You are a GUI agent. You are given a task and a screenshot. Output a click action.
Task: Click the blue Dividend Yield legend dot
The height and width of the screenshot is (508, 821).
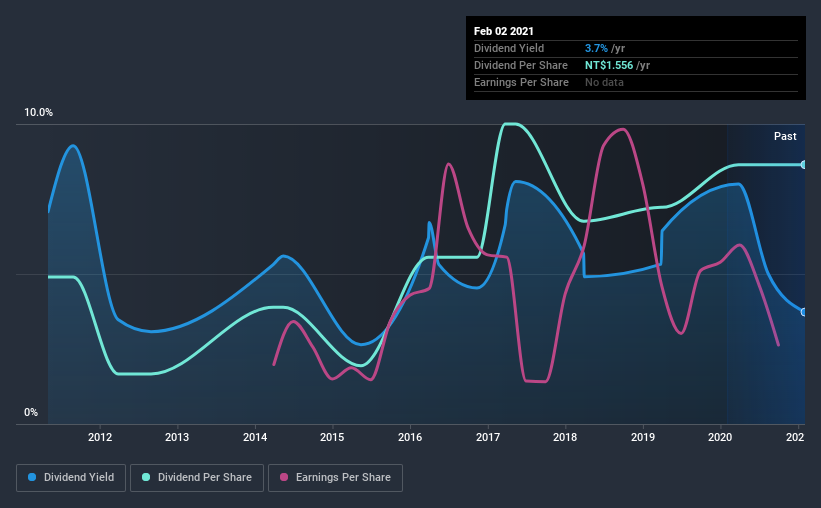(x=32, y=477)
